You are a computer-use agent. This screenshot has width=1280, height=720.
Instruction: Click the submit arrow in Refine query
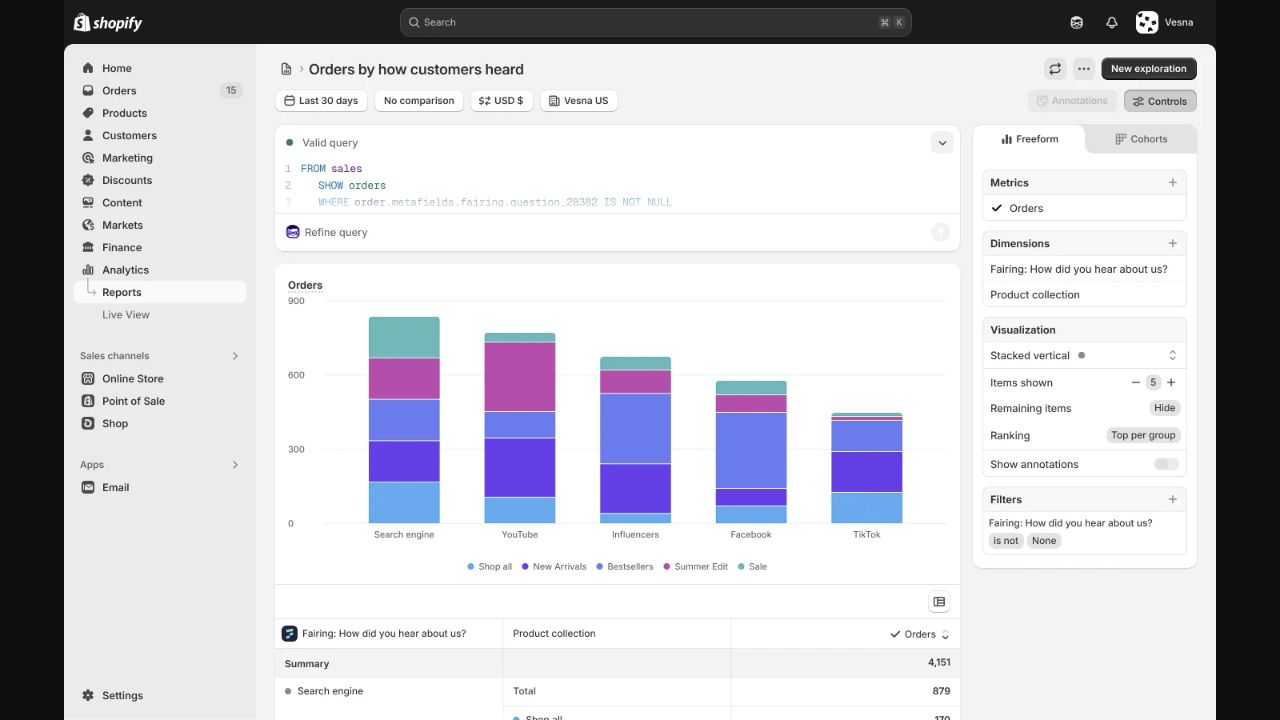940,232
